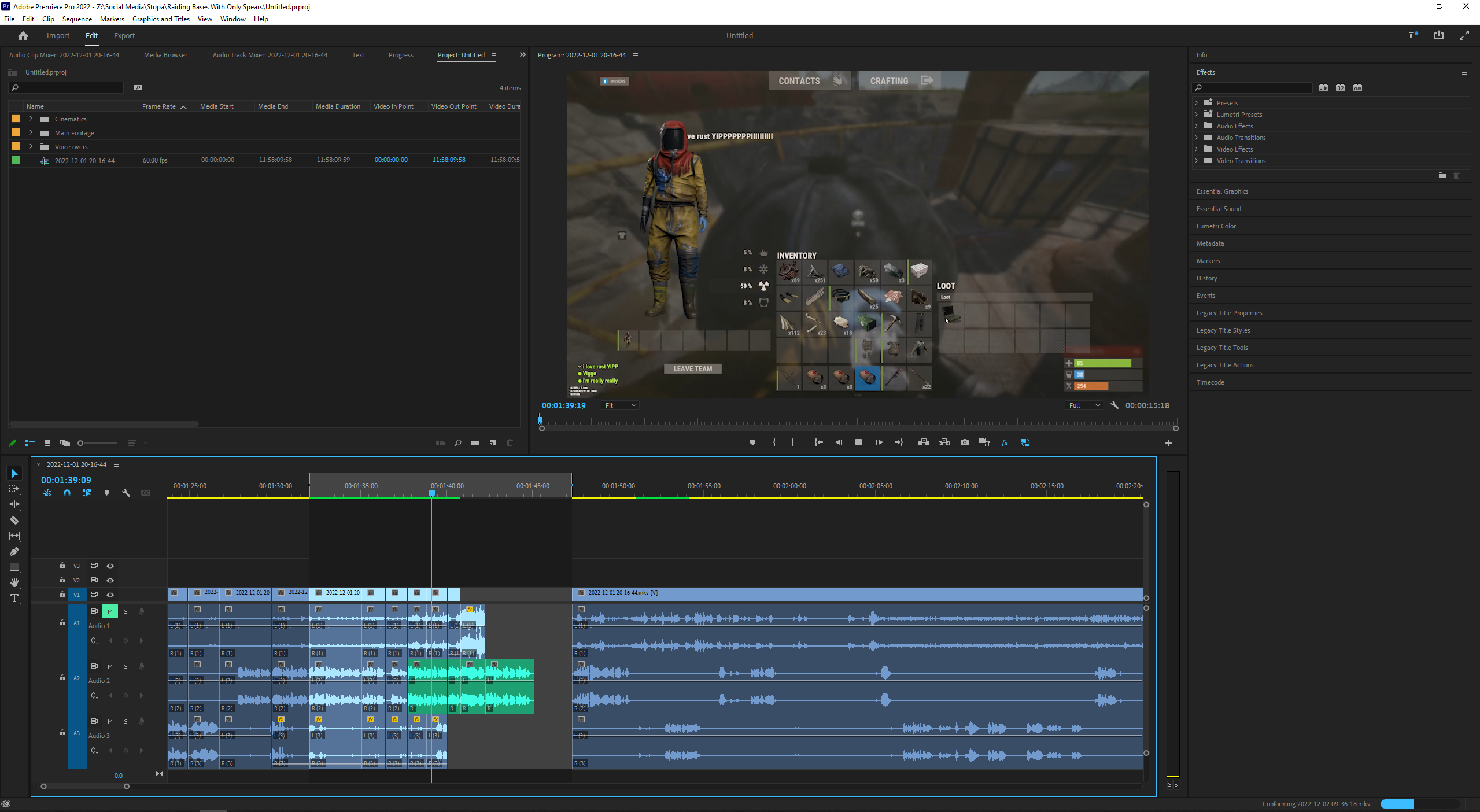Select the Pen tool in the timeline toolbar
The image size is (1480, 812).
[14, 551]
